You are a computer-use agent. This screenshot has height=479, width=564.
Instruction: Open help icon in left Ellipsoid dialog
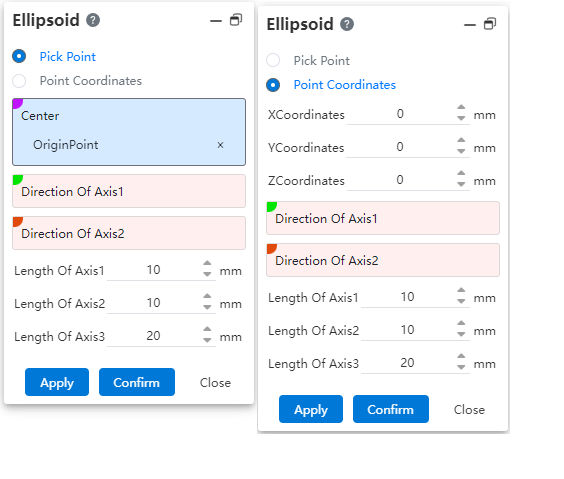pyautogui.click(x=93, y=20)
